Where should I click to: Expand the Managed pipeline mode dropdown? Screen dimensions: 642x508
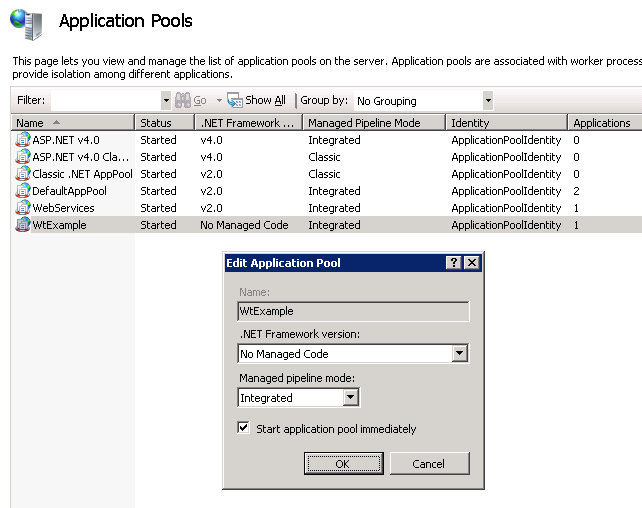click(350, 398)
